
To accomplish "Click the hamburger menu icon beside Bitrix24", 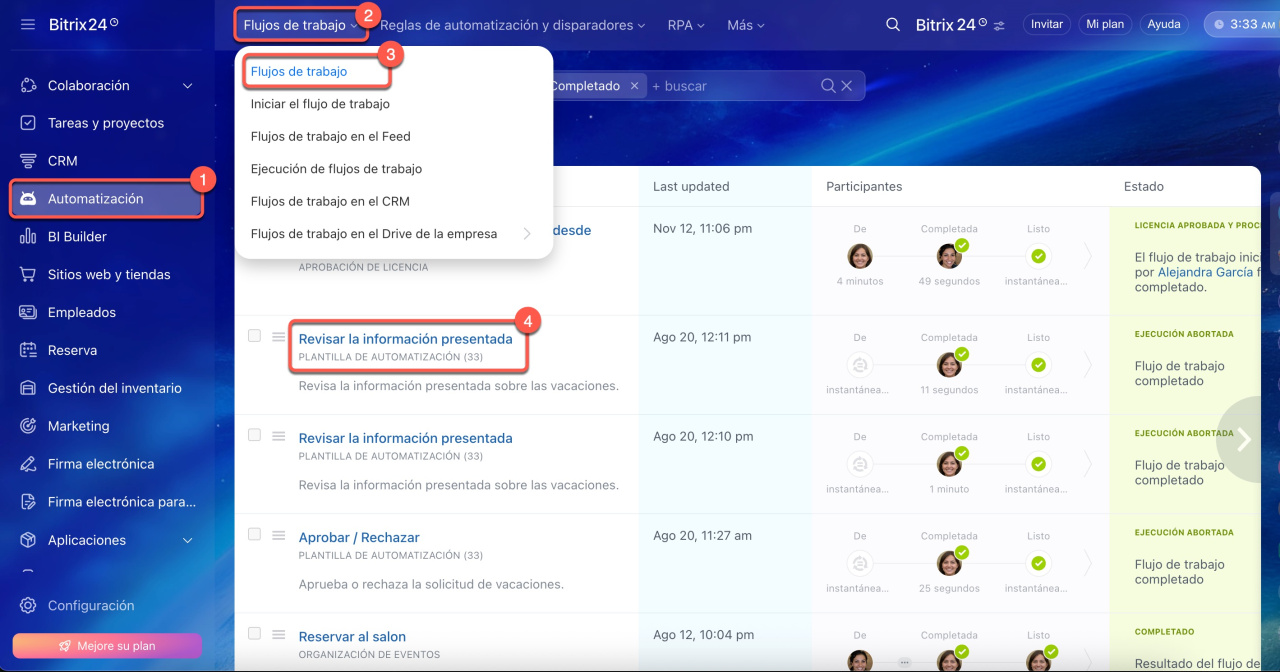I will pos(28,24).
